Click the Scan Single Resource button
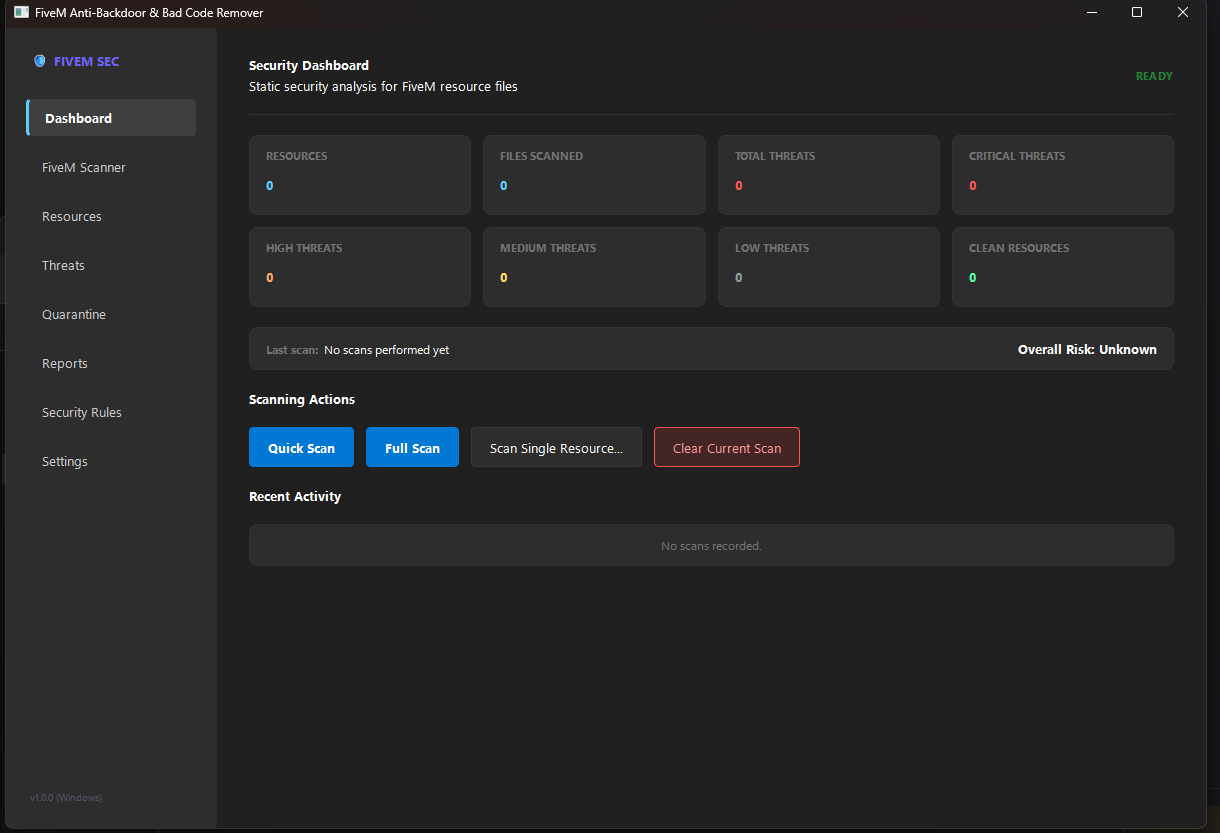Screen dimensions: 1220x833 [556, 447]
